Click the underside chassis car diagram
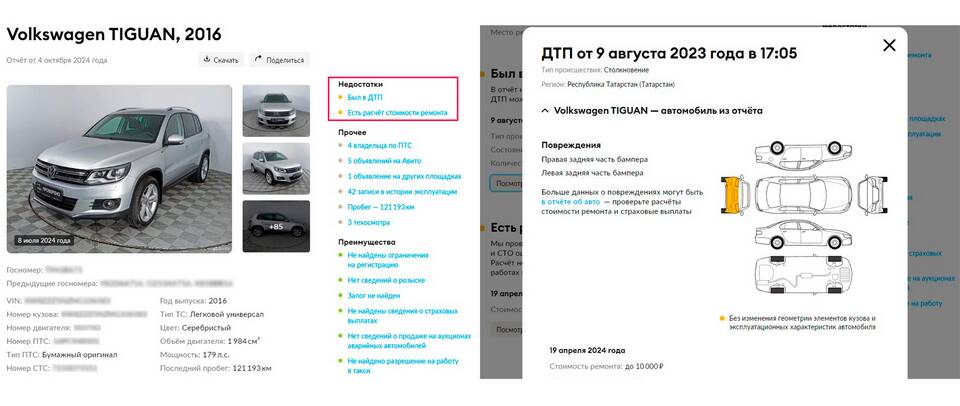Screen dimensions: 960x406 [803, 274]
